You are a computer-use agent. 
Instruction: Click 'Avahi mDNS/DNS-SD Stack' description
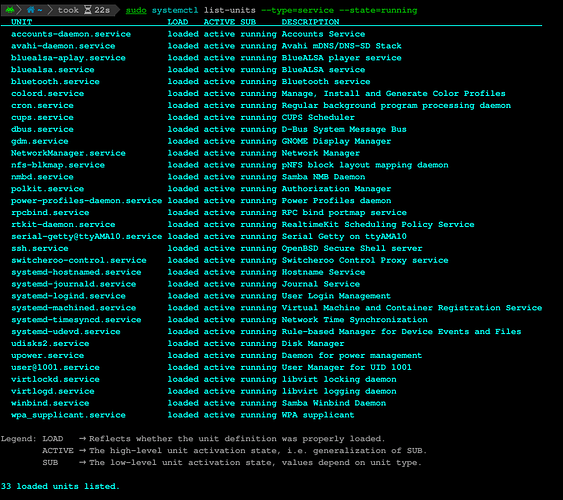click(341, 46)
